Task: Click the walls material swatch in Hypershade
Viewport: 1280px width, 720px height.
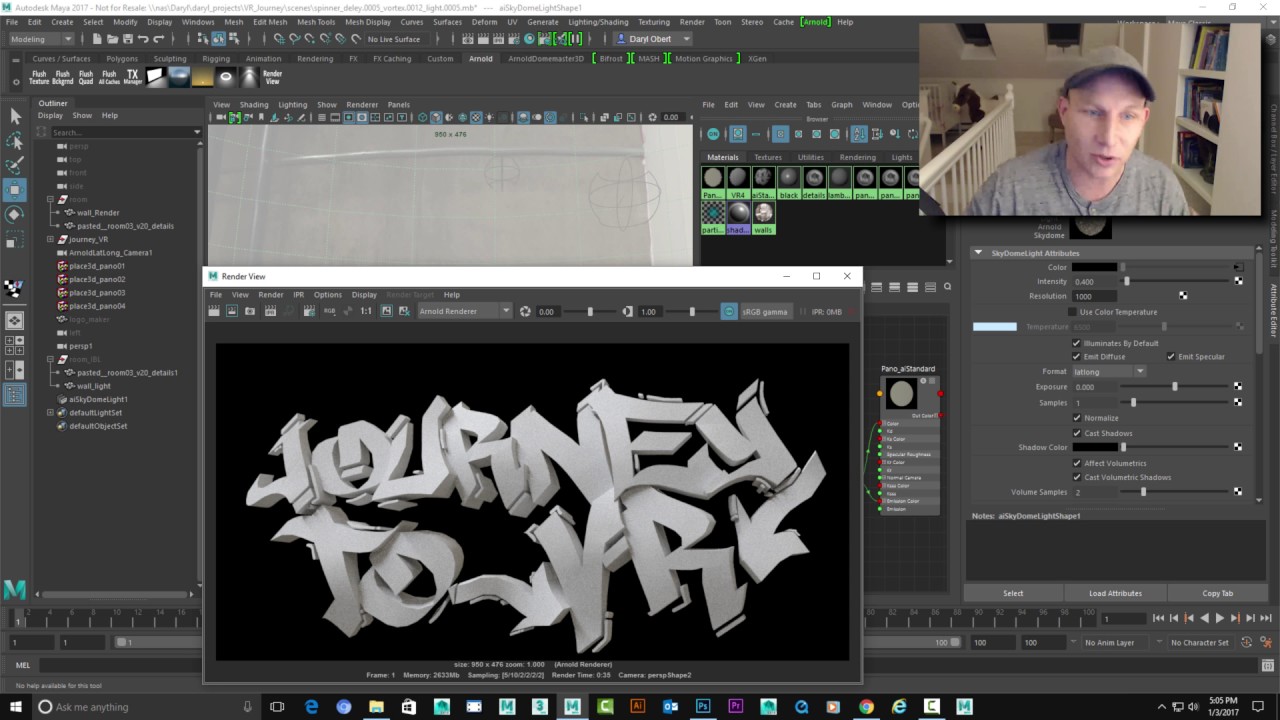Action: coord(764,217)
